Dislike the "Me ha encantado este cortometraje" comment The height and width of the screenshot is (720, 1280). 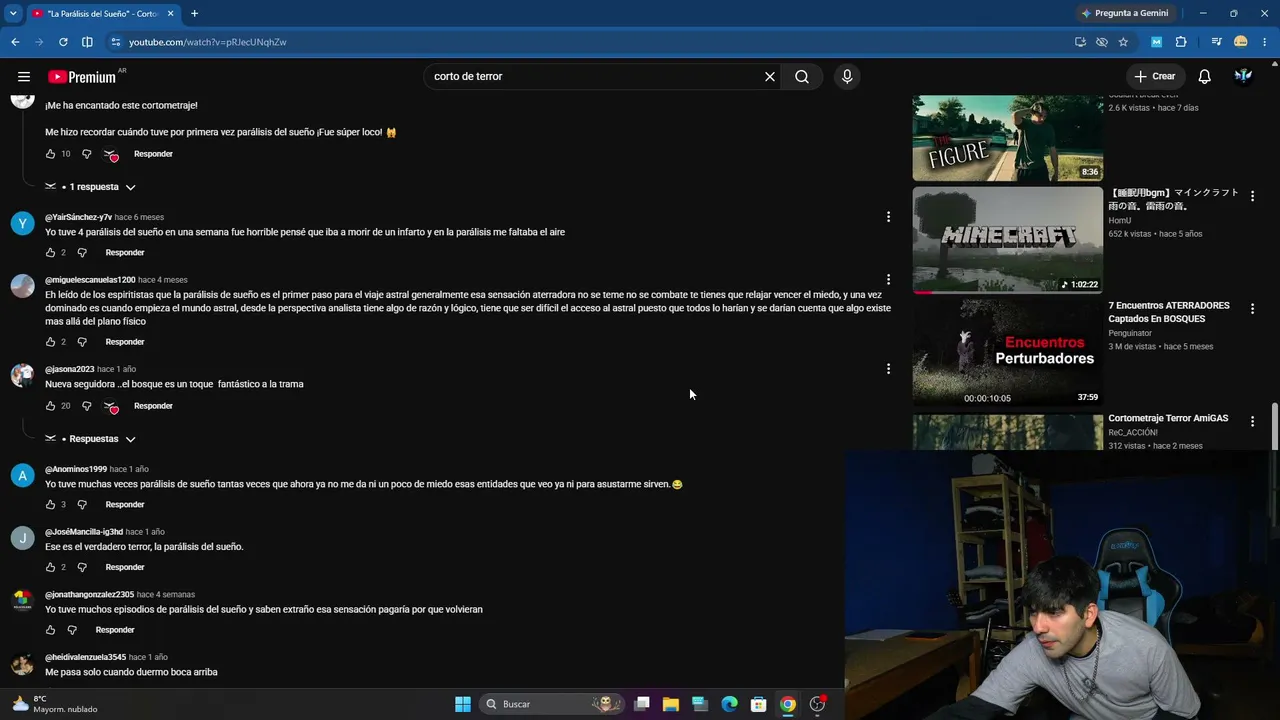(x=86, y=154)
